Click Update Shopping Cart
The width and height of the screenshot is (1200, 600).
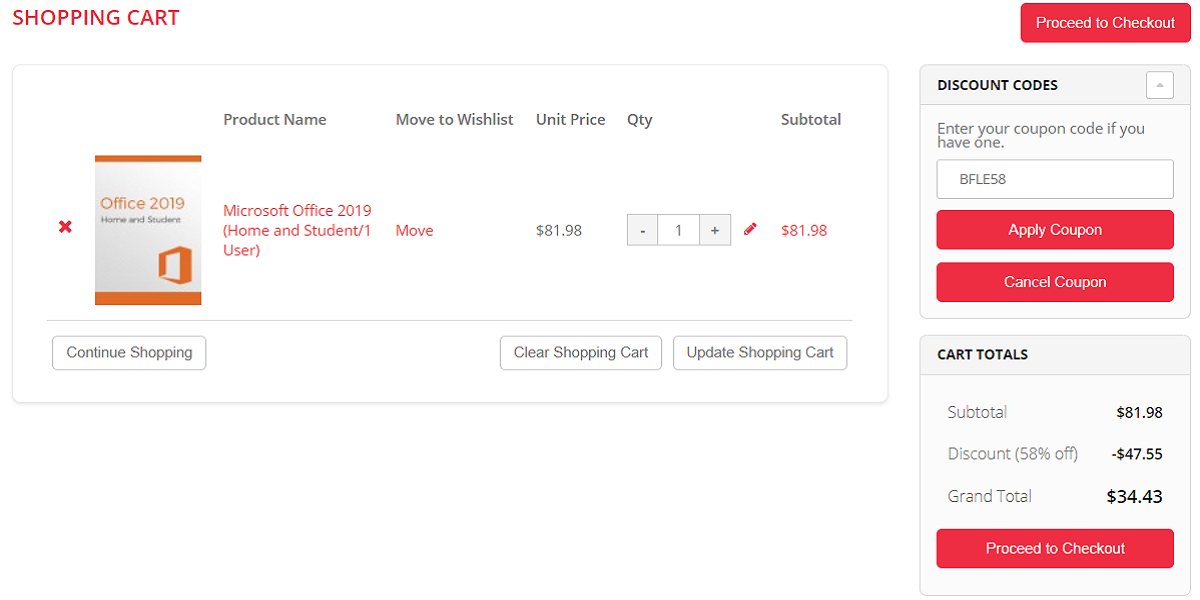point(760,353)
